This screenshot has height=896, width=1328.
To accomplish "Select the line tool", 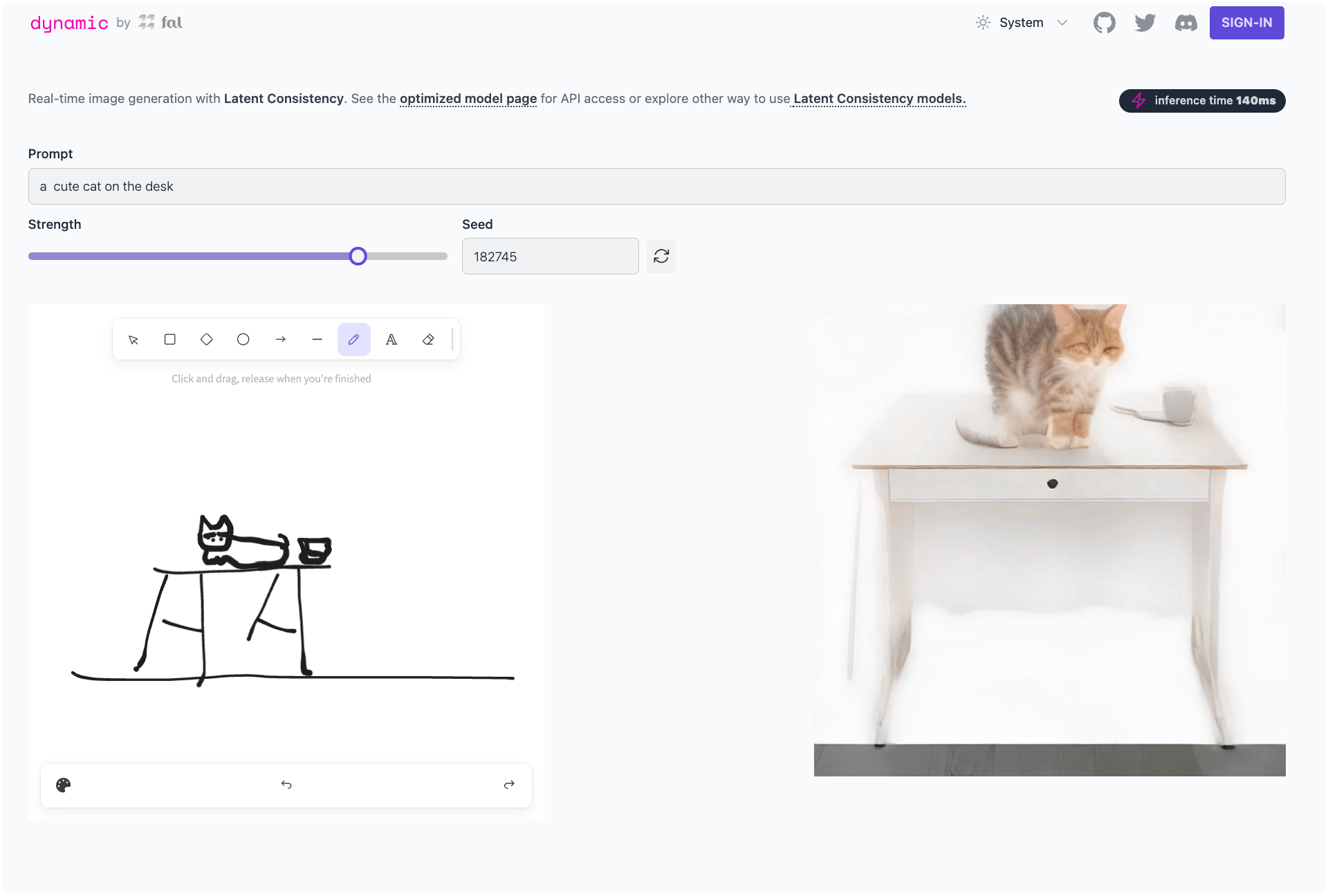I will point(317,339).
